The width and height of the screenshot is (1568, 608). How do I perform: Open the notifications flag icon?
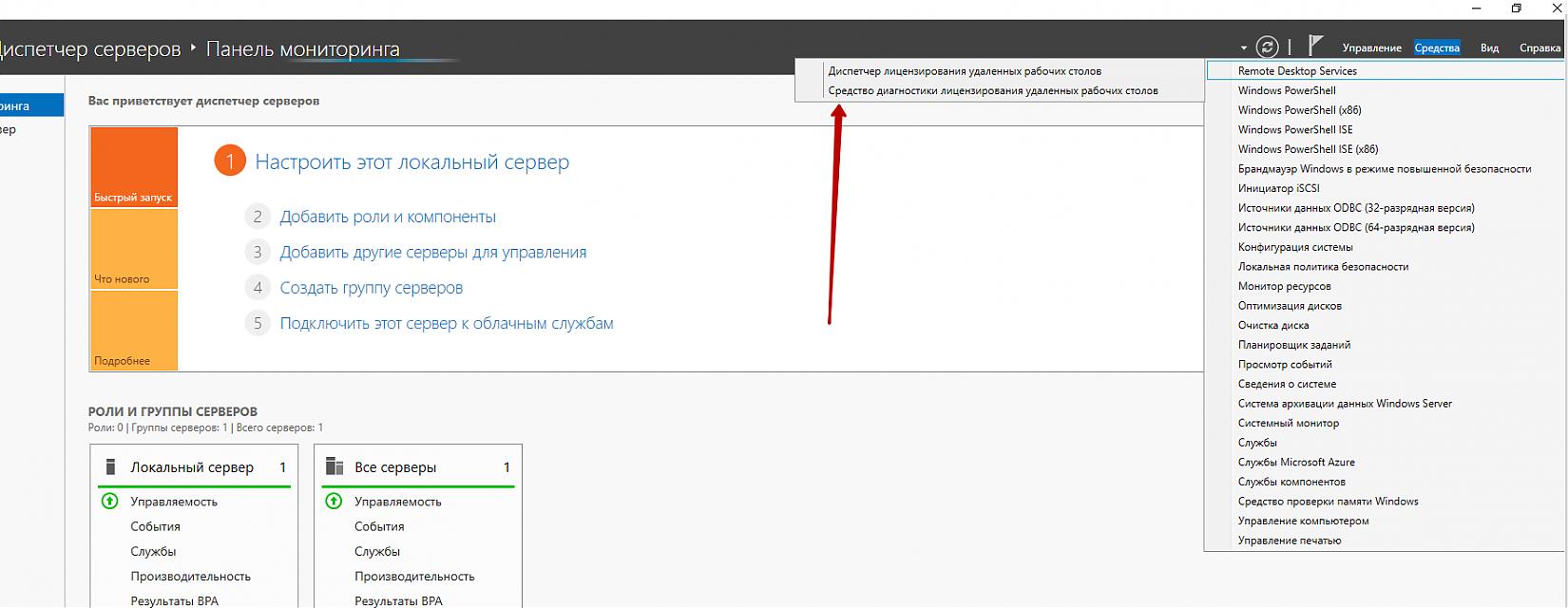click(x=1315, y=46)
